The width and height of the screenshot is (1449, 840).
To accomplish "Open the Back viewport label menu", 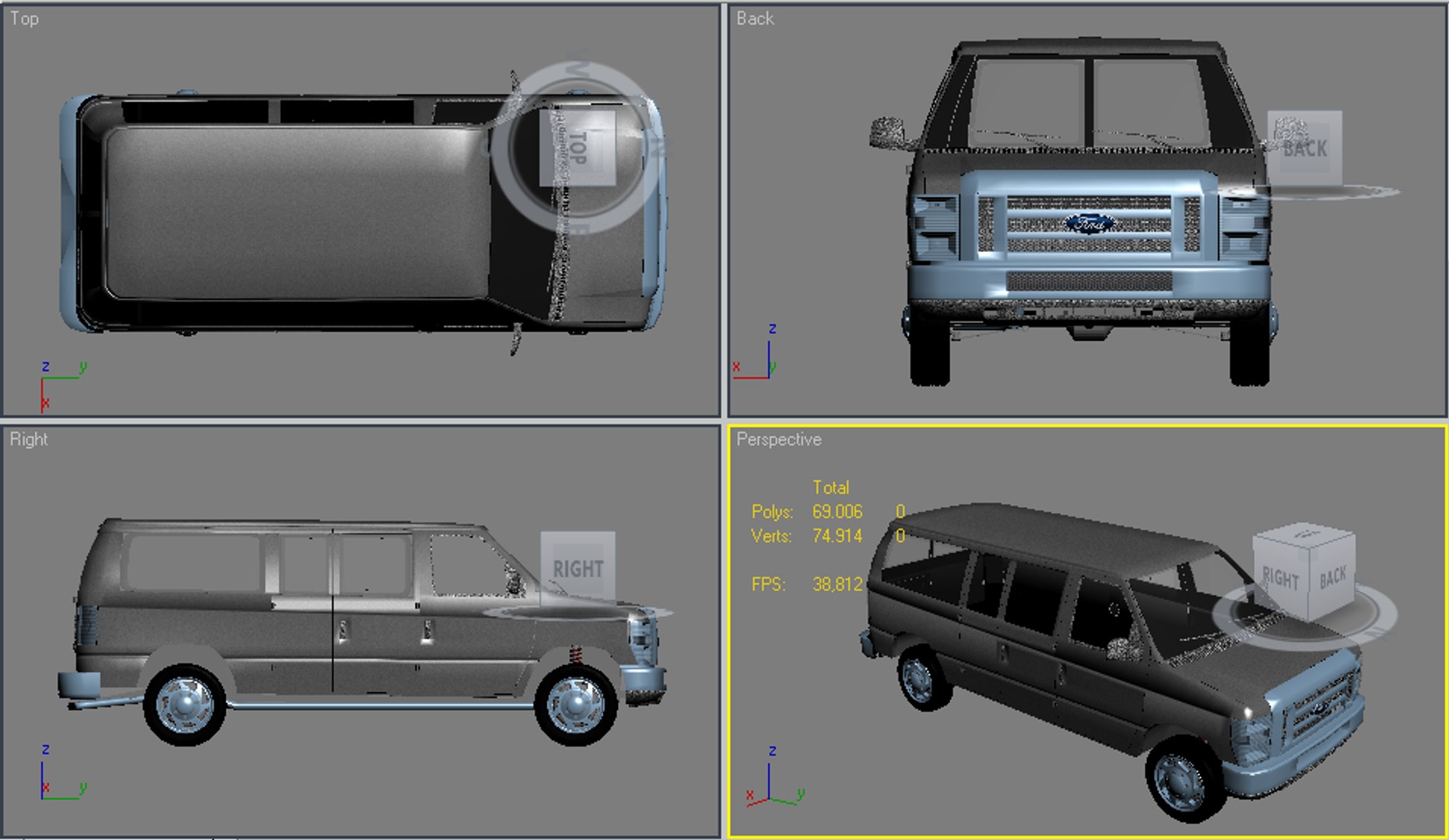I will coord(755,19).
